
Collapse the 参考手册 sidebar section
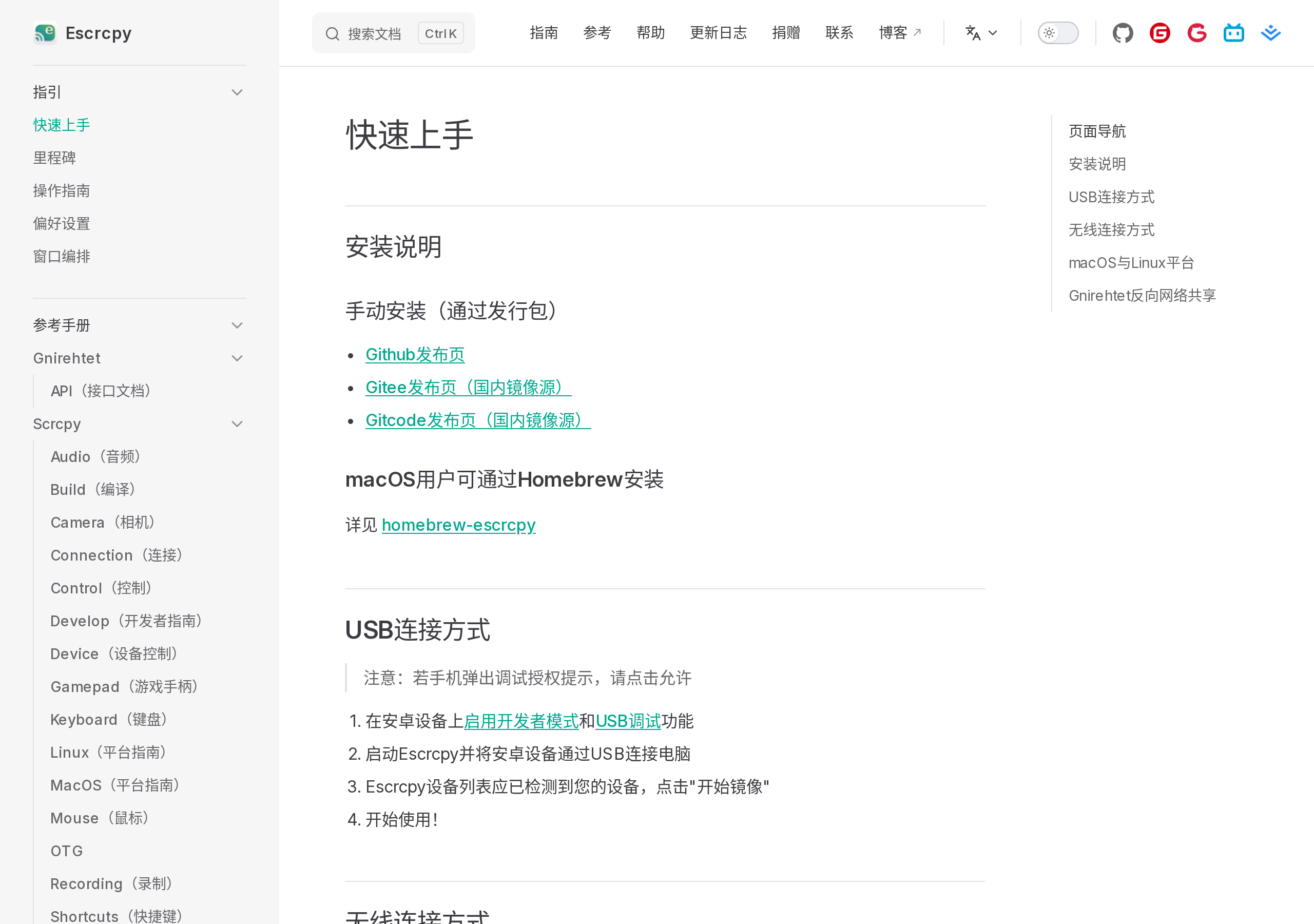tap(237, 325)
